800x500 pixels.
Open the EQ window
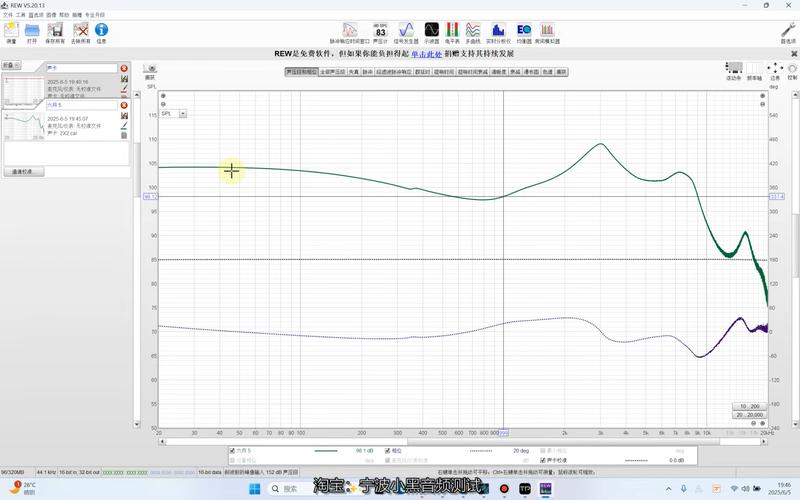point(524,33)
